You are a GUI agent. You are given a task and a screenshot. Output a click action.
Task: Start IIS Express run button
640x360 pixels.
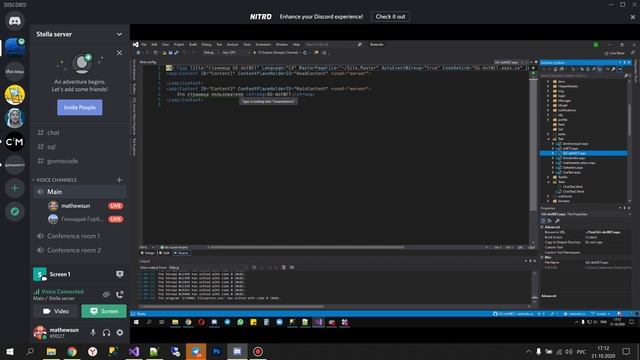(277, 53)
